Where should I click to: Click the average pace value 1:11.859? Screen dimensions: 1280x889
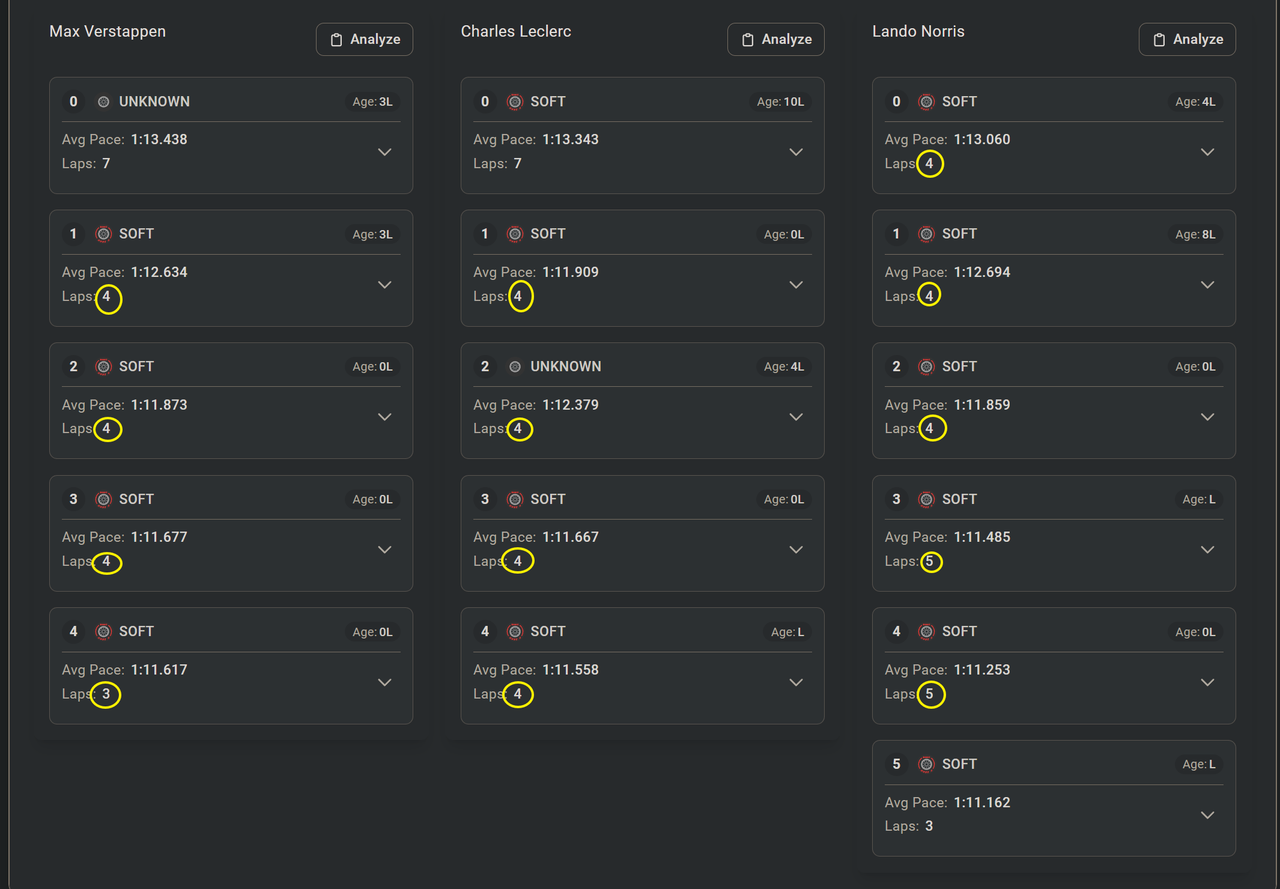[x=982, y=405]
